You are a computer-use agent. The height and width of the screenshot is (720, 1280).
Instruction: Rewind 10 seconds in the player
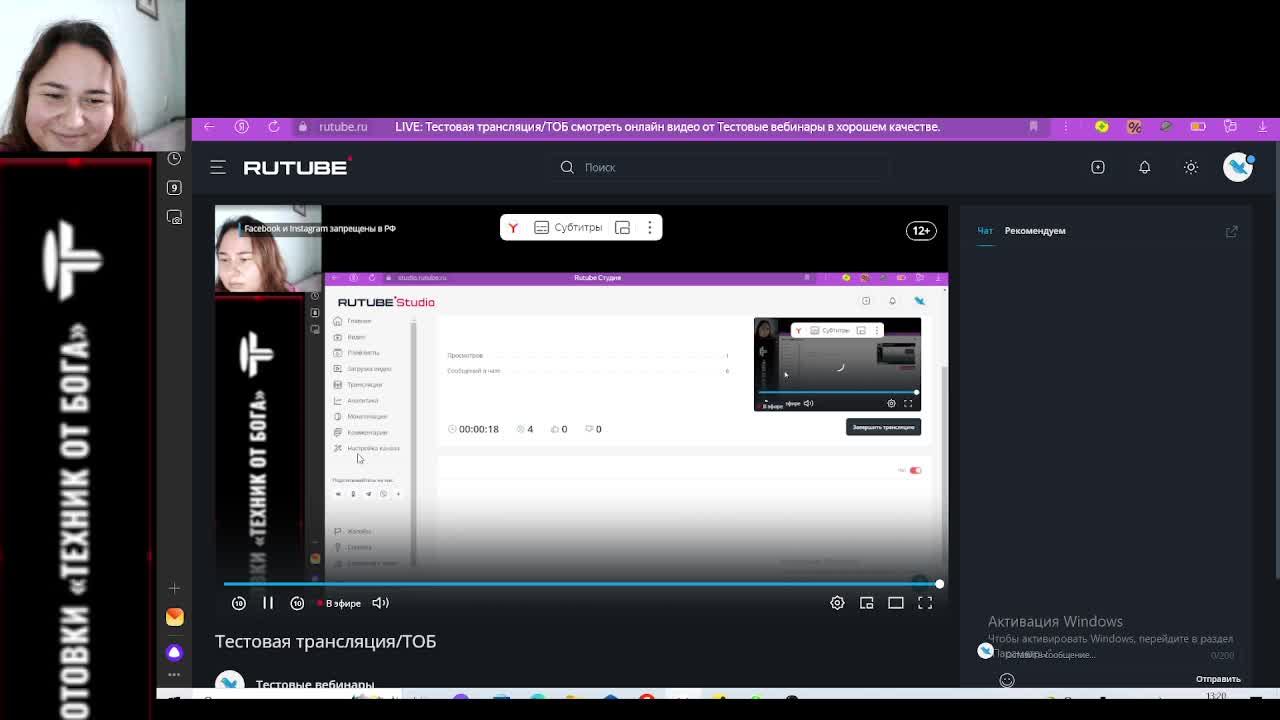[239, 603]
